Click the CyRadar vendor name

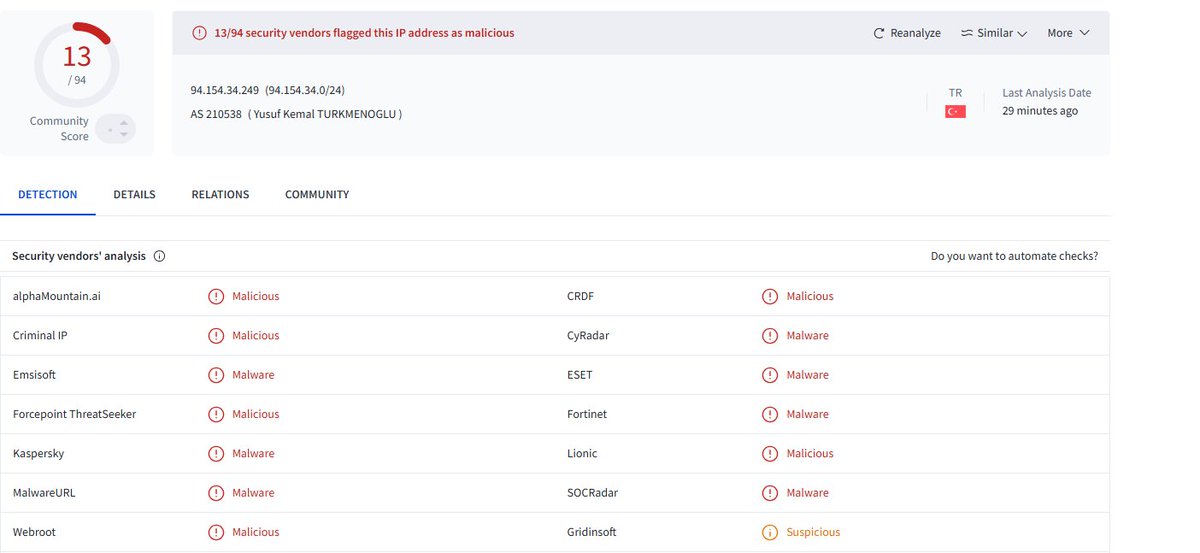[588, 336]
